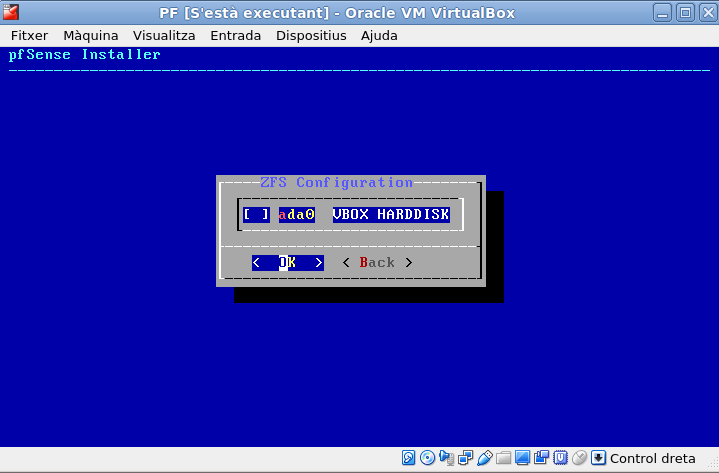Open the Màquina menu
719x473 pixels.
[x=91, y=36]
